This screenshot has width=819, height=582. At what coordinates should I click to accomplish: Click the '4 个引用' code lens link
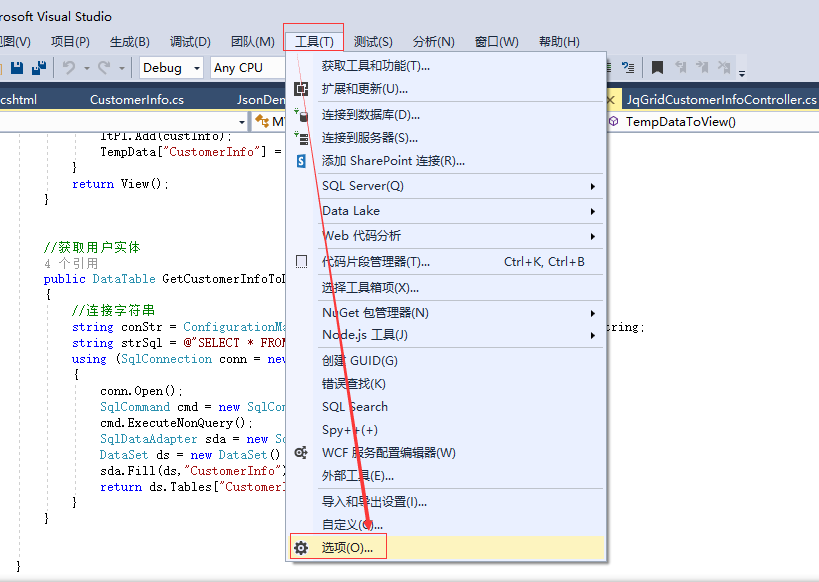point(71,263)
